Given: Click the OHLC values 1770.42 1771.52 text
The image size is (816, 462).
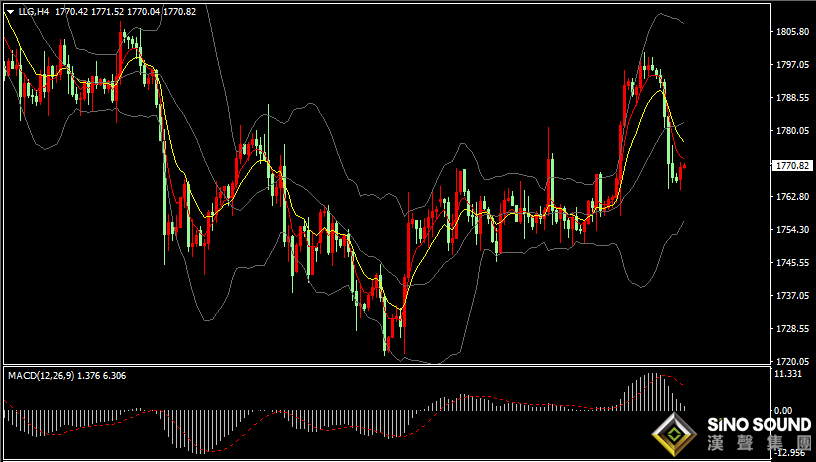Looking at the screenshot, I should coord(89,11).
